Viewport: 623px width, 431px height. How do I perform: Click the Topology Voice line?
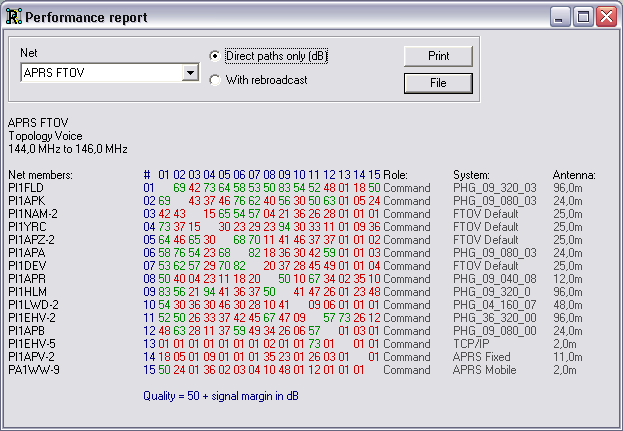[x=45, y=136]
